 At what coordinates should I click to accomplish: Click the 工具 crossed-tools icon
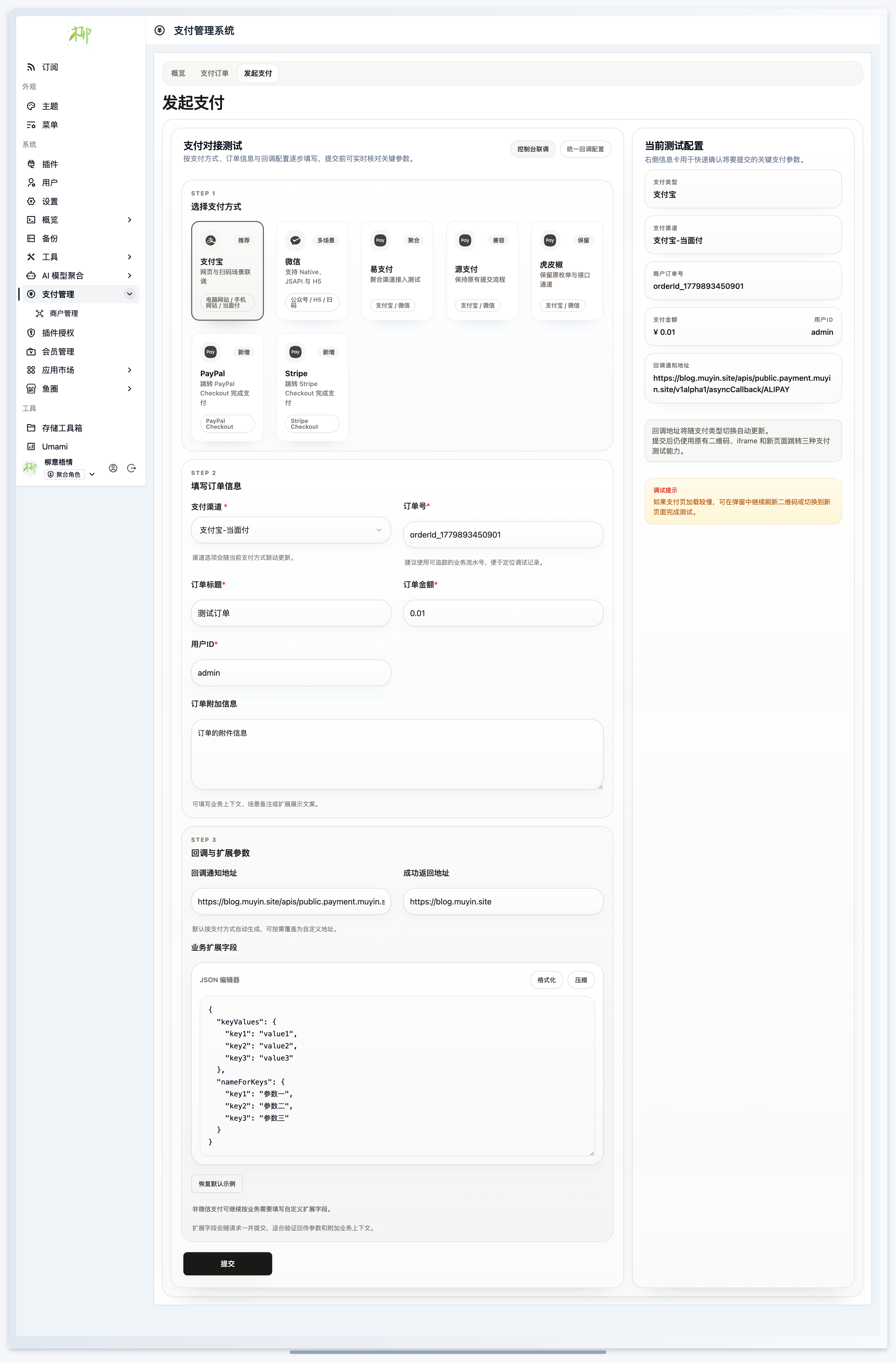[31, 257]
